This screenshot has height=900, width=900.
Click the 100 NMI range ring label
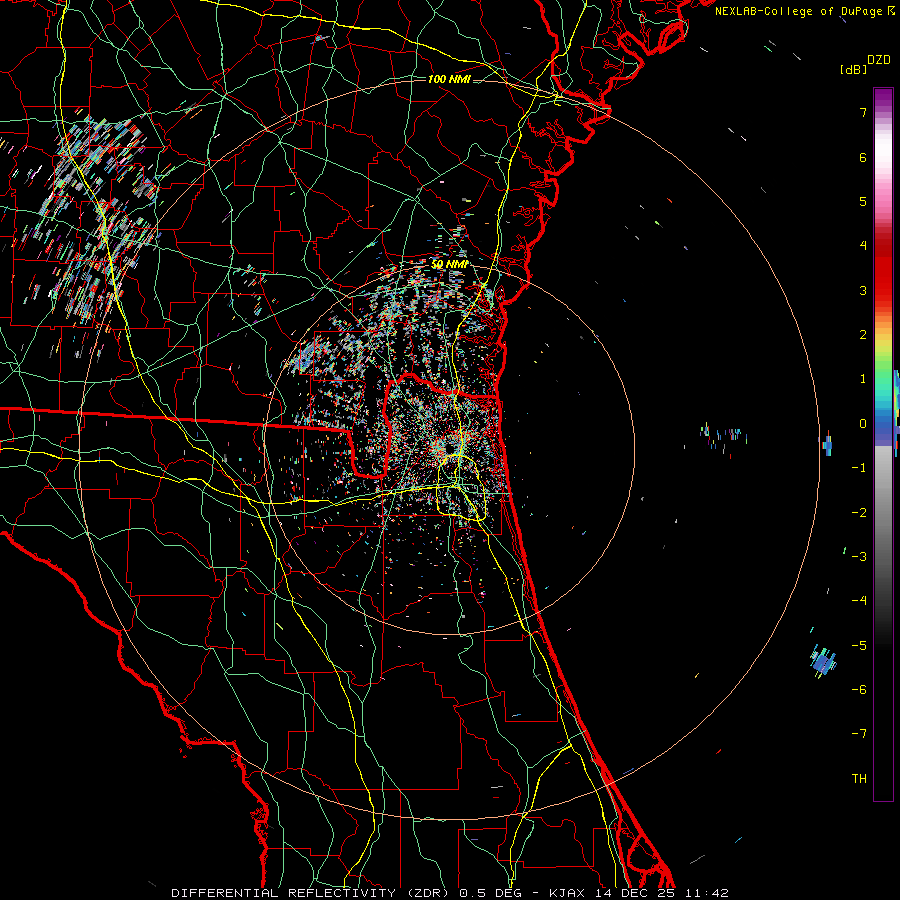(449, 79)
